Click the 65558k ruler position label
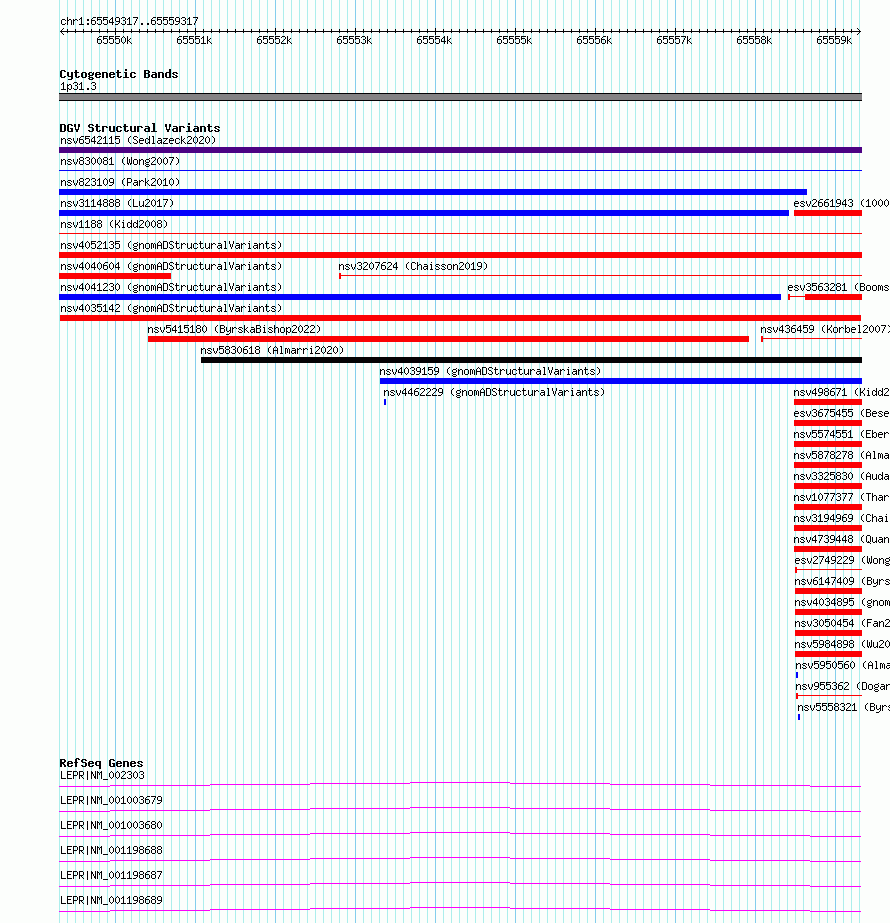890x923 pixels. (755, 40)
